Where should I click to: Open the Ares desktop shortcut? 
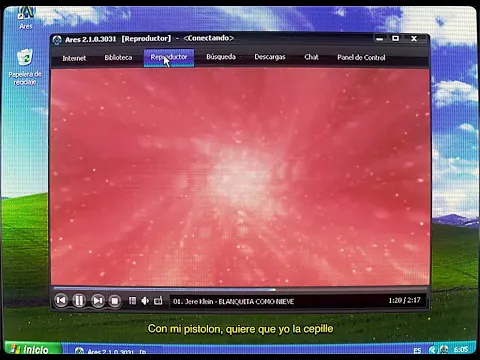click(x=26, y=17)
